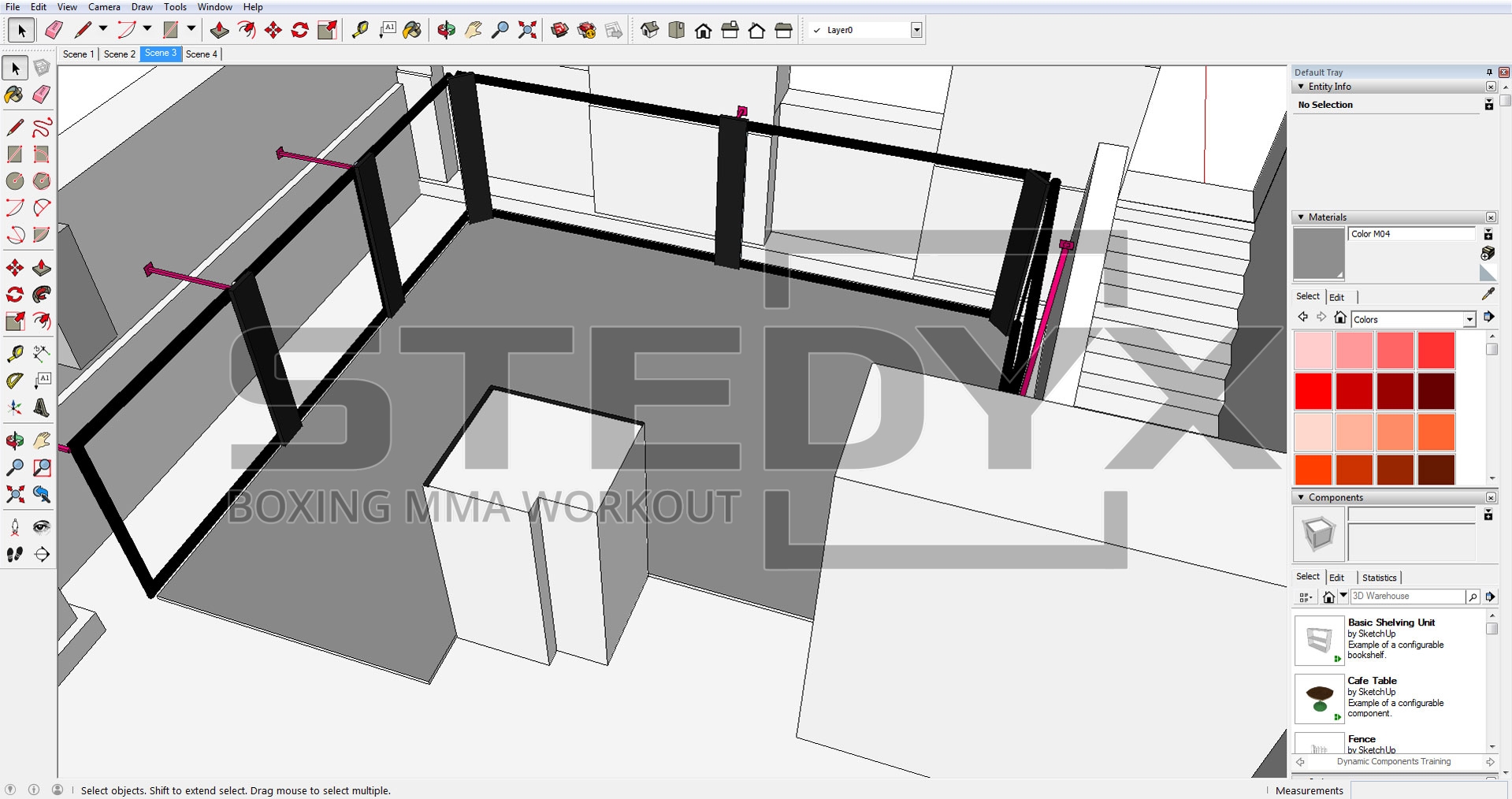Open the Line tool dropdown arrow
Screen dimensions: 1512x799
point(102,29)
